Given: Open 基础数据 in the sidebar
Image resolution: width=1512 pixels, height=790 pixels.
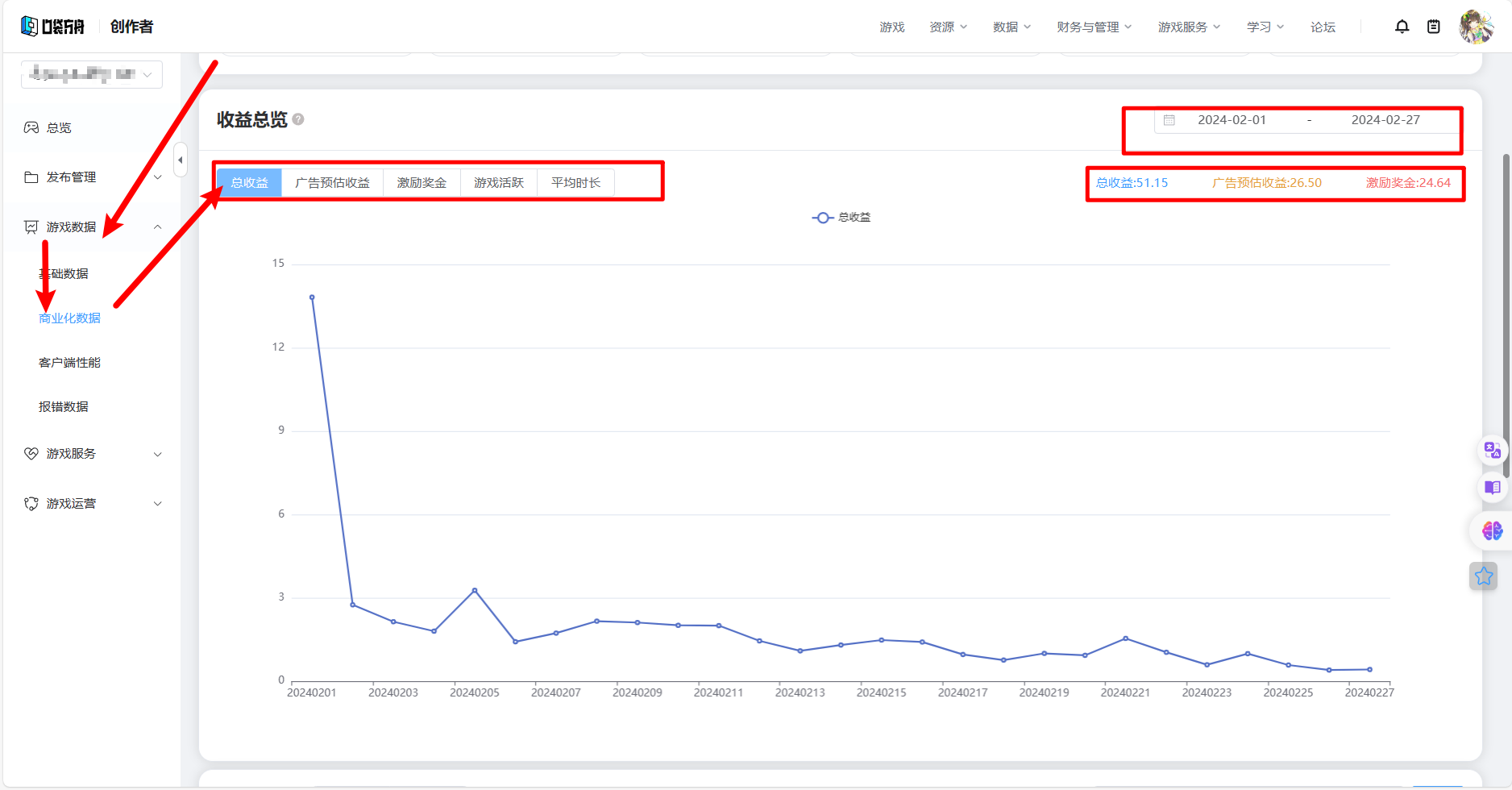Looking at the screenshot, I should [64, 274].
